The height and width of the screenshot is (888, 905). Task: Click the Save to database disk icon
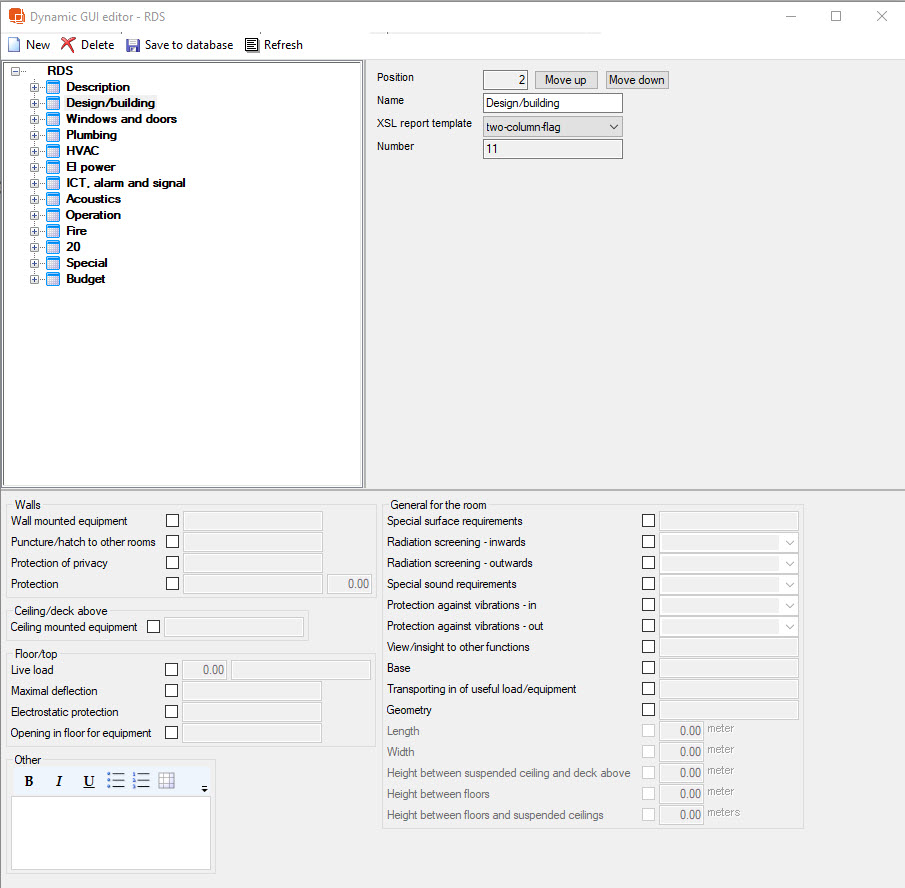(133, 45)
